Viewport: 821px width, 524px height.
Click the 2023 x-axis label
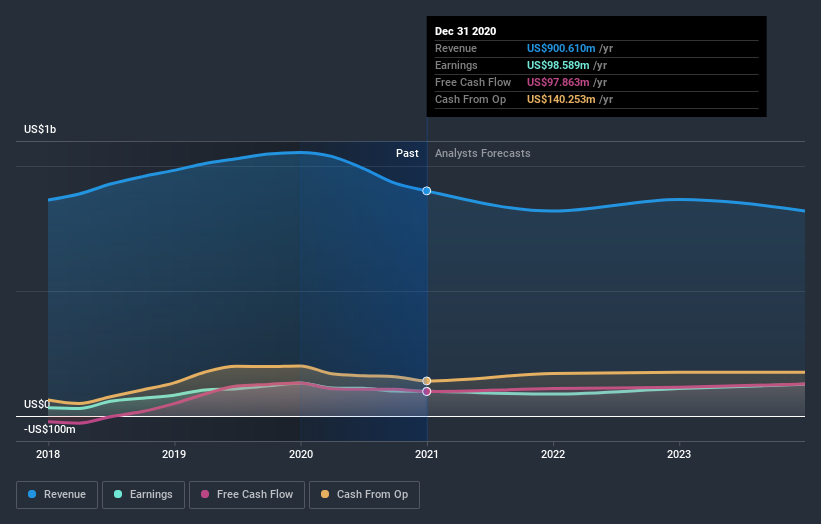pyautogui.click(x=679, y=454)
